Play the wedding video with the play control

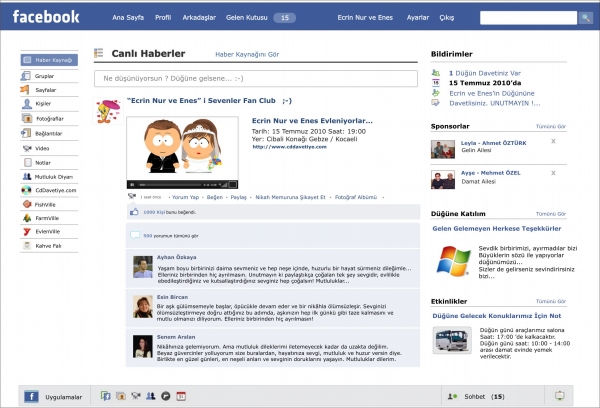[x=133, y=184]
